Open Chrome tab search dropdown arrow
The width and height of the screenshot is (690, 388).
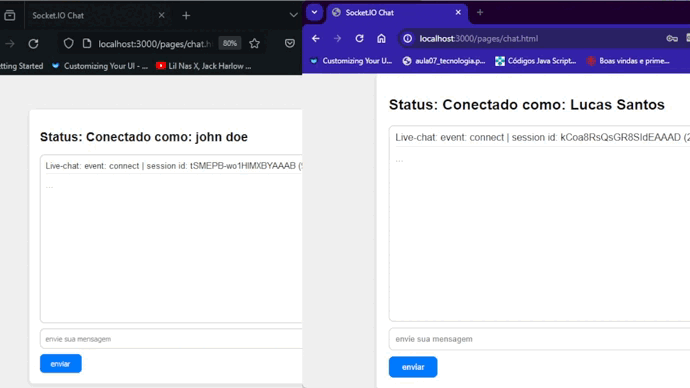(315, 12)
